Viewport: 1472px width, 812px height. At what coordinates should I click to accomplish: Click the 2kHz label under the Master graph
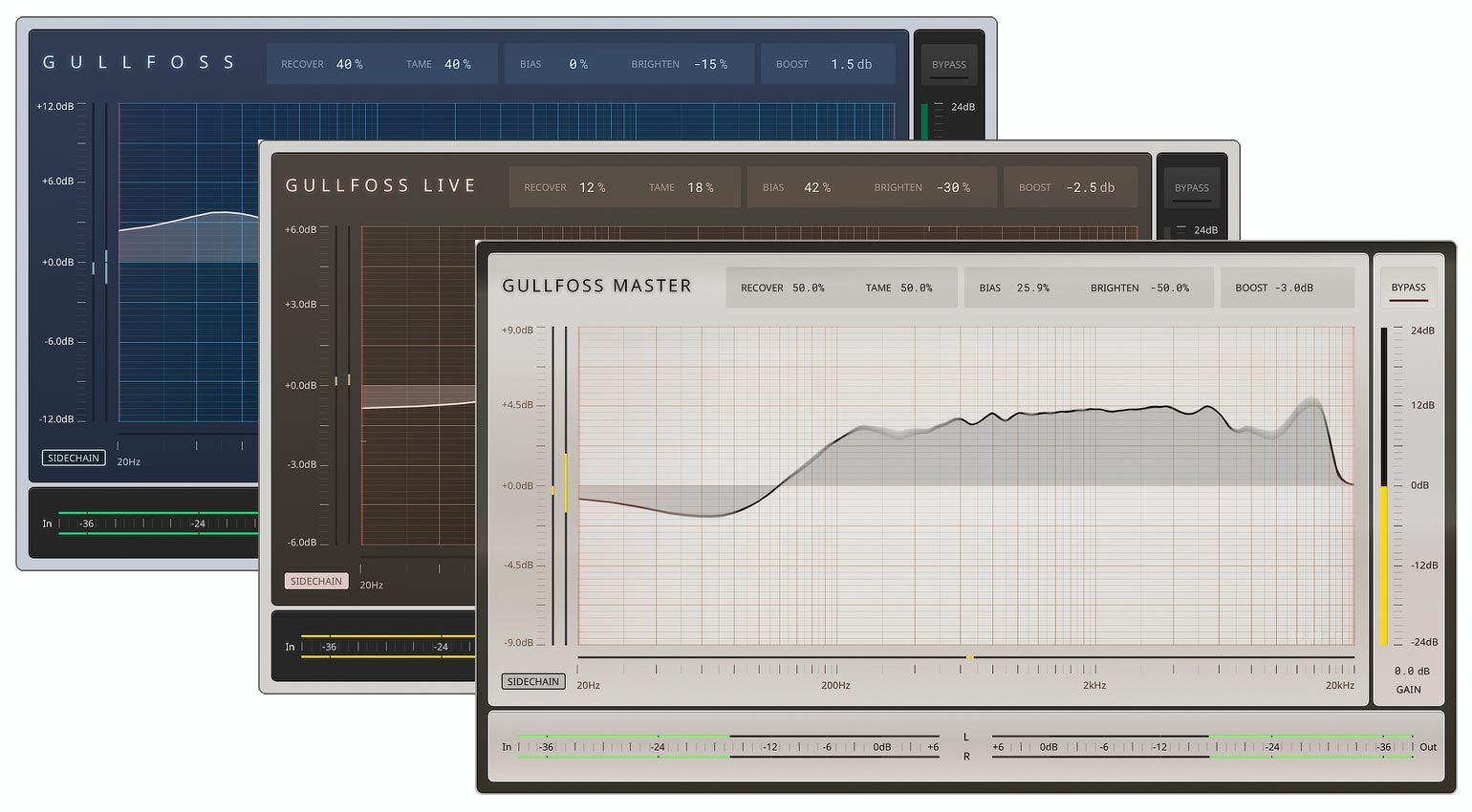1094,685
